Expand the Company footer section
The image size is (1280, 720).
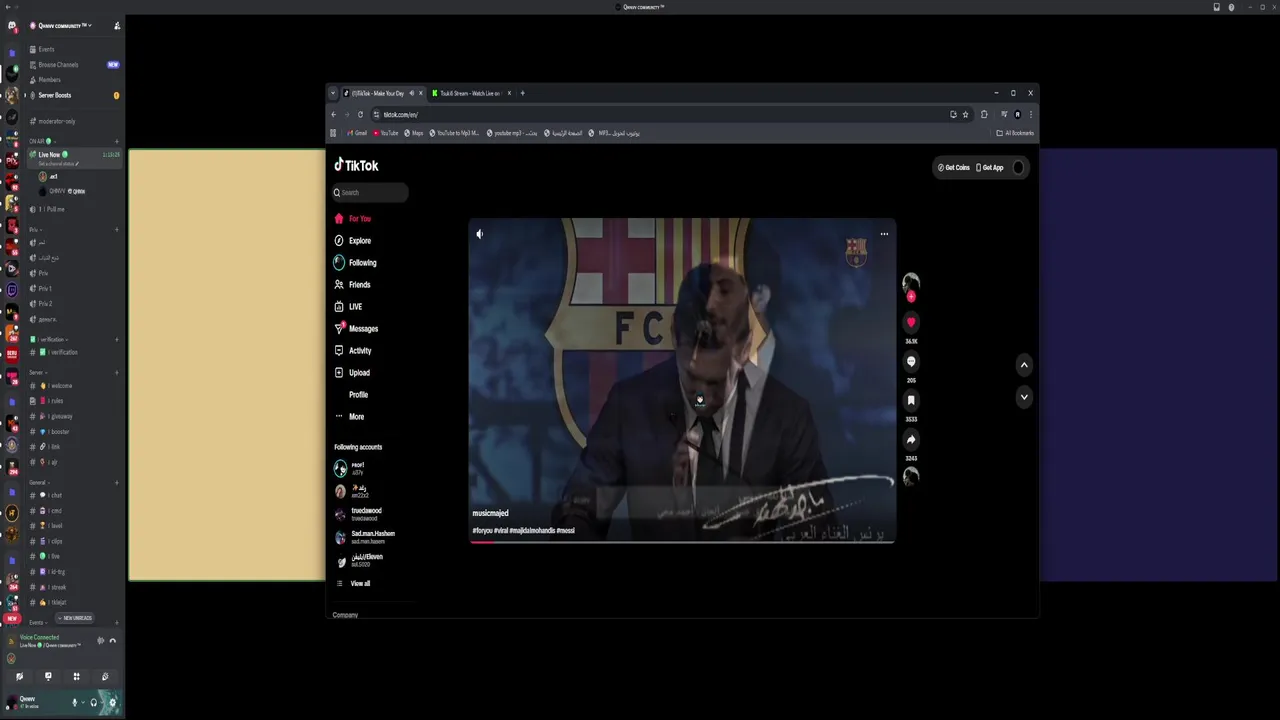pos(346,615)
